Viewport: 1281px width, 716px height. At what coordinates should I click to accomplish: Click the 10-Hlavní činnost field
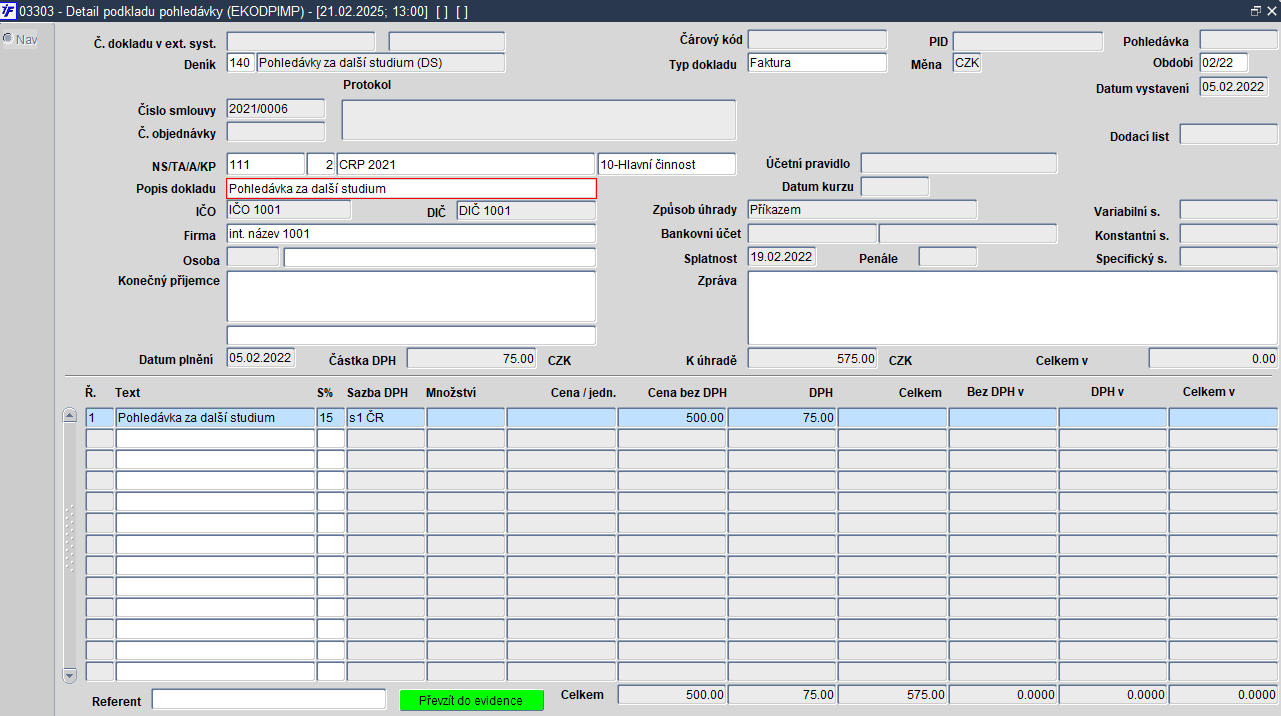click(666, 163)
